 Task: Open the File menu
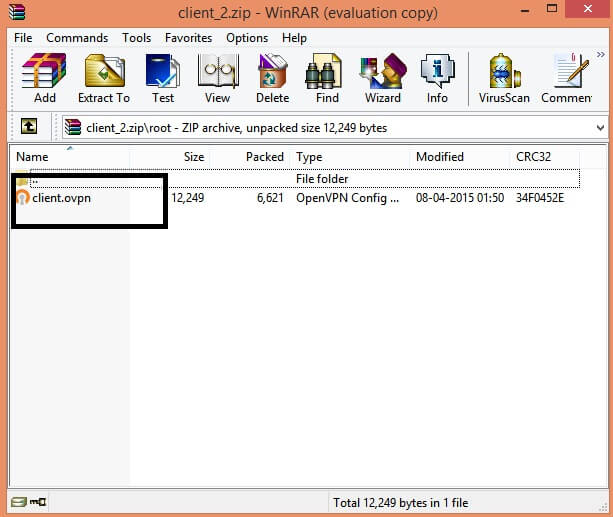coord(23,38)
